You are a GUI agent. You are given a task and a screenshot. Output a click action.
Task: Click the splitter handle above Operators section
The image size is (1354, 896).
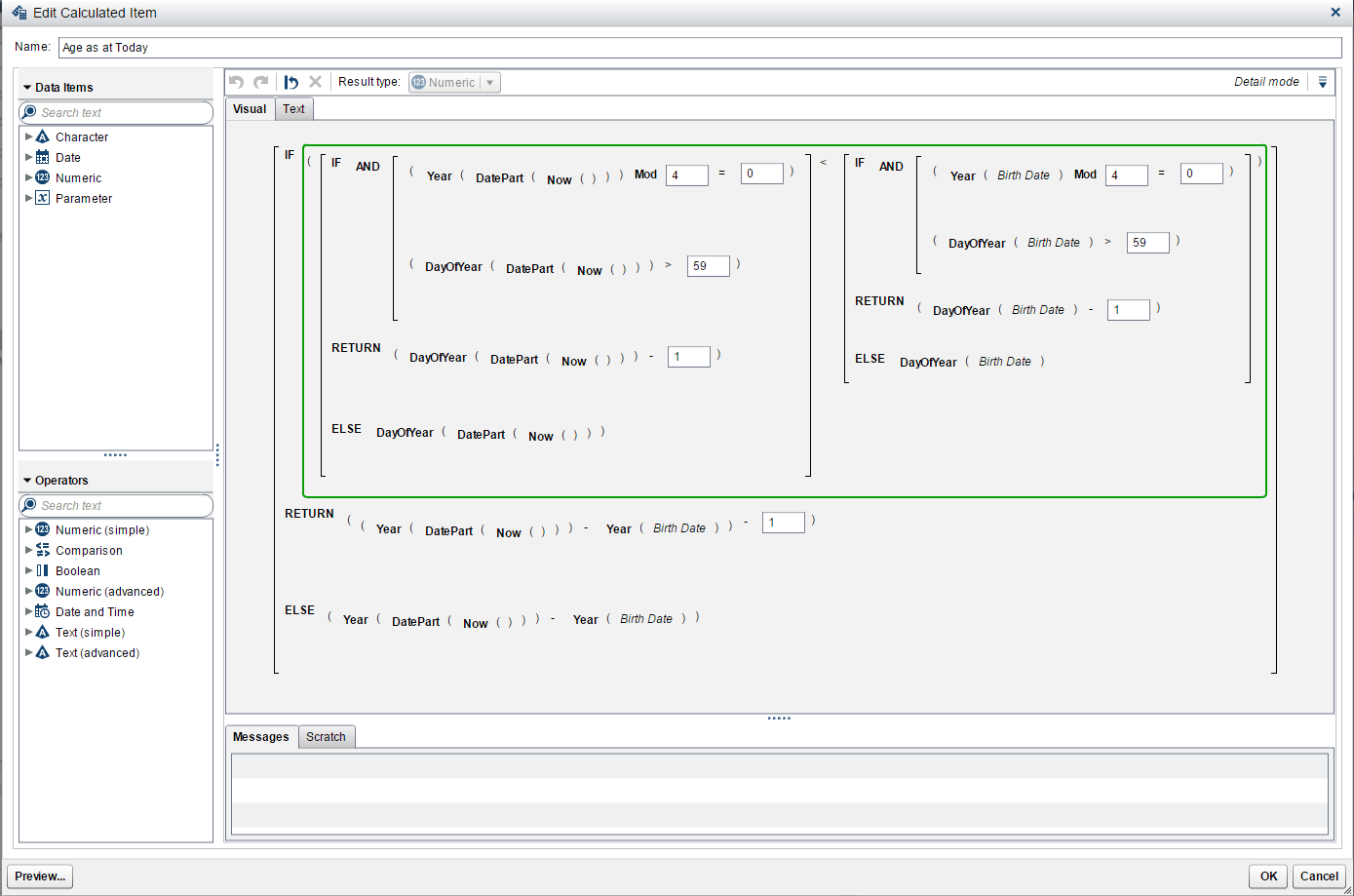pyautogui.click(x=115, y=455)
